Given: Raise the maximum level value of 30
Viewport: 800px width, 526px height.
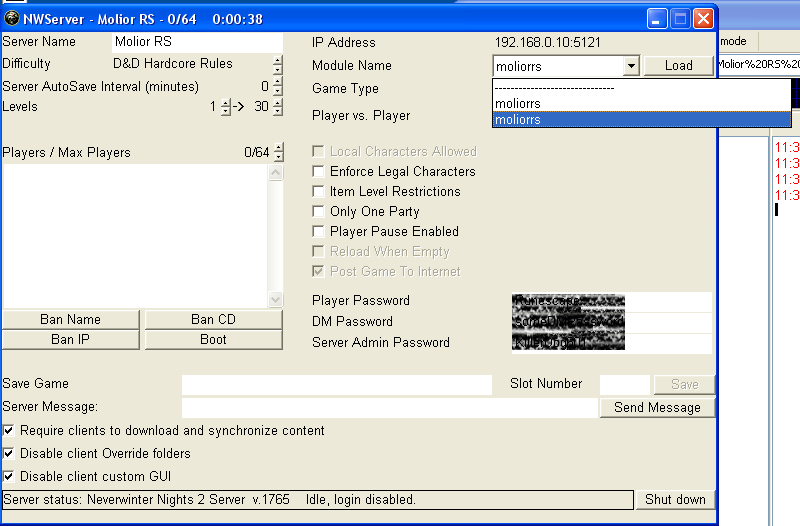Looking at the screenshot, I should [x=278, y=102].
